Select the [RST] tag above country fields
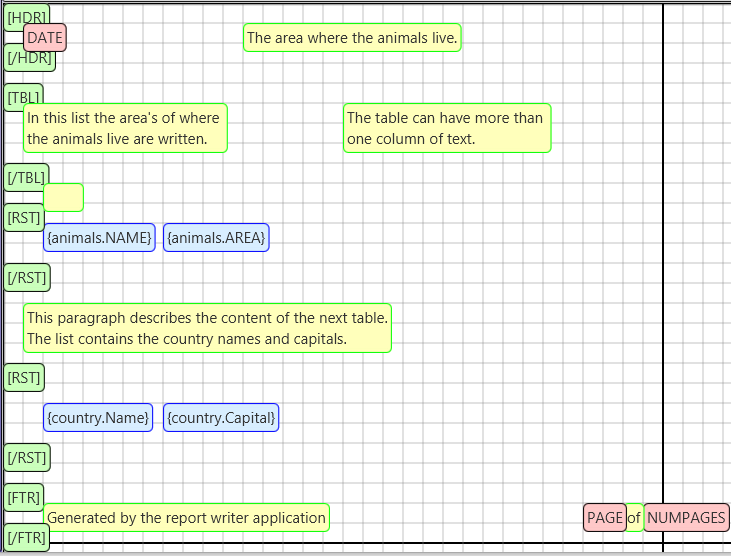The height and width of the screenshot is (556, 731). pos(24,378)
